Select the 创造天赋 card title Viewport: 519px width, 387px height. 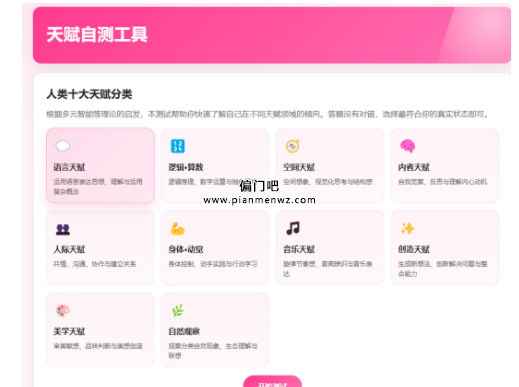(414, 249)
